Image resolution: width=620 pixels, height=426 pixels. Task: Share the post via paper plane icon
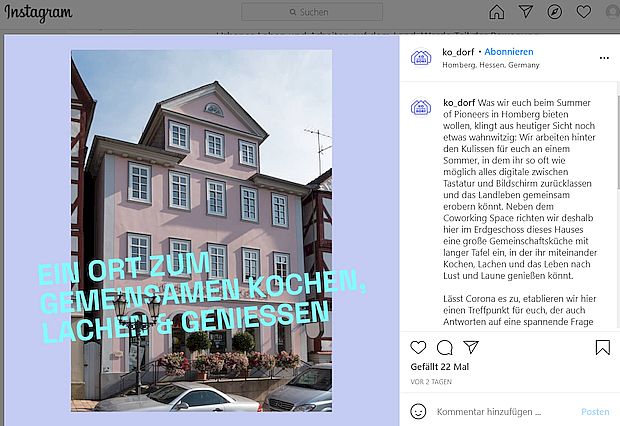pyautogui.click(x=471, y=347)
